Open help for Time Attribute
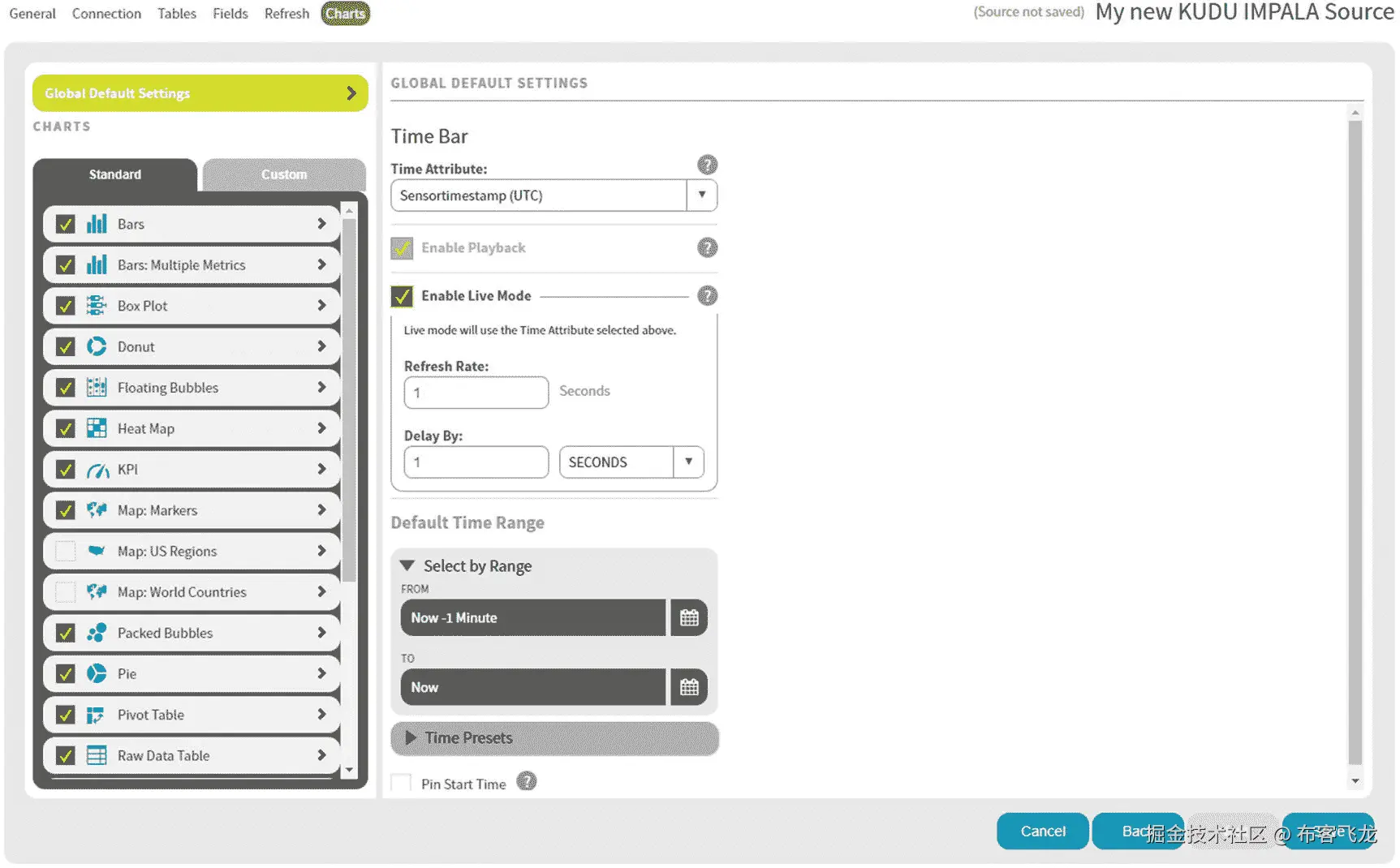Screen dimensions: 1400x868 tap(708, 165)
